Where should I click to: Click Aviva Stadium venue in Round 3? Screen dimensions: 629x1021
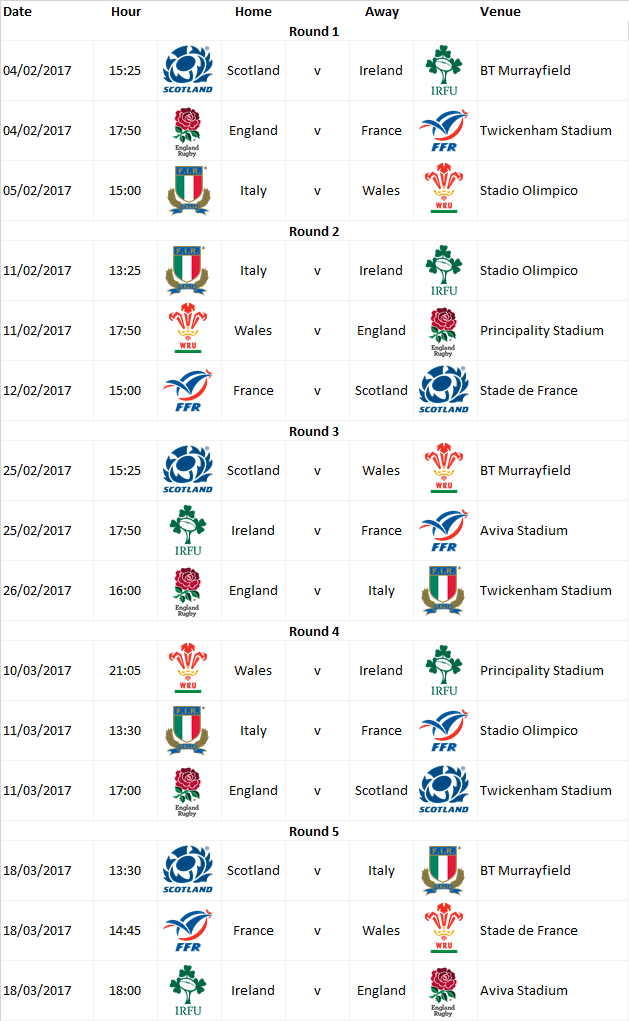(x=523, y=531)
